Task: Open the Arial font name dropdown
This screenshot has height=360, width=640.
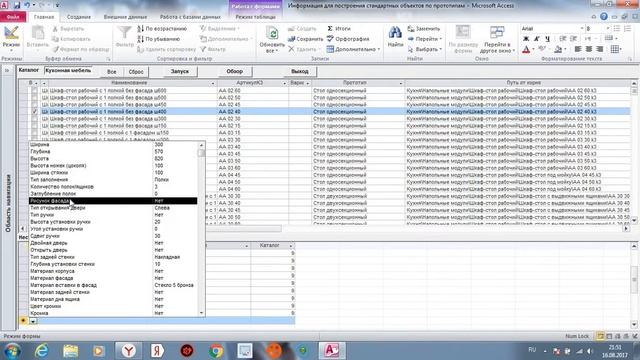Action: click(582, 29)
